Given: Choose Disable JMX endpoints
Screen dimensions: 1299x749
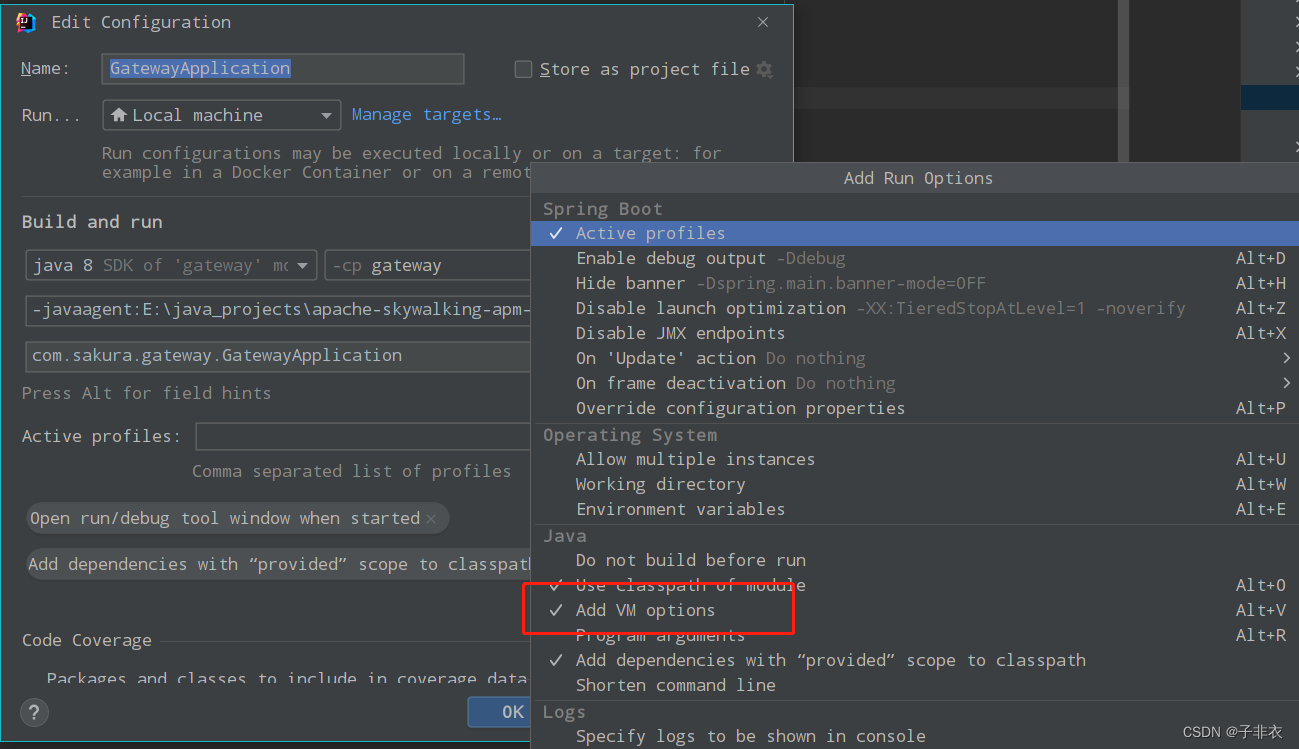Looking at the screenshot, I should [x=915, y=333].
